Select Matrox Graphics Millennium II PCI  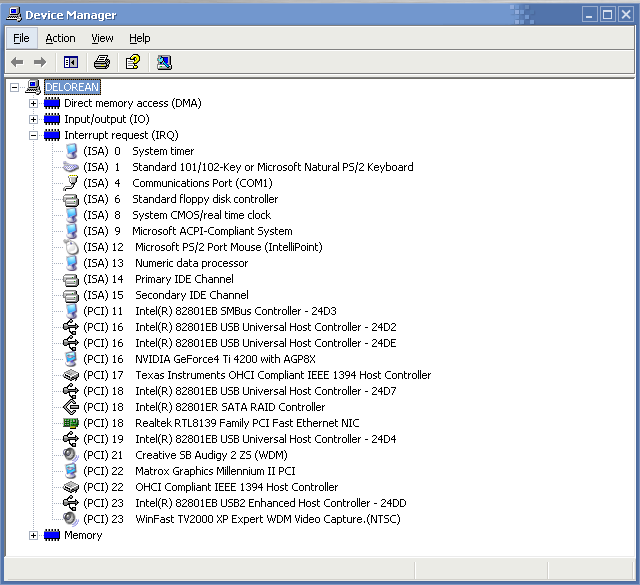189,471
